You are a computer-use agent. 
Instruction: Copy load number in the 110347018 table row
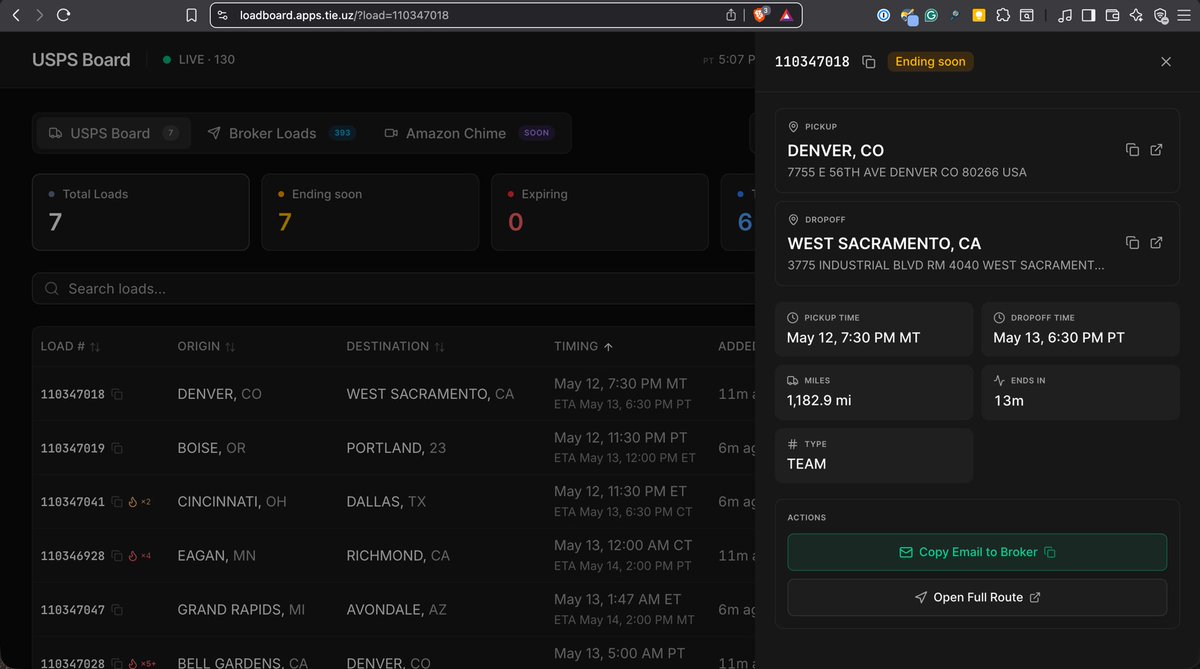point(117,395)
